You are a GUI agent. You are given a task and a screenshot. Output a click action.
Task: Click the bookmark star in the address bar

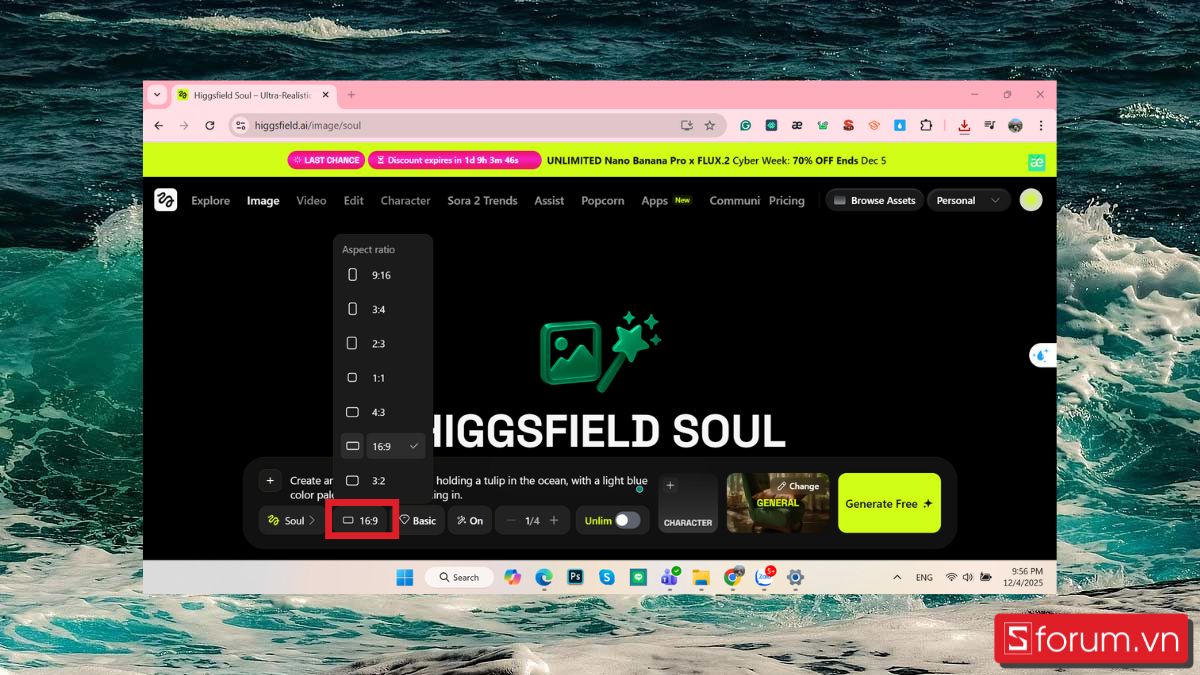(710, 125)
